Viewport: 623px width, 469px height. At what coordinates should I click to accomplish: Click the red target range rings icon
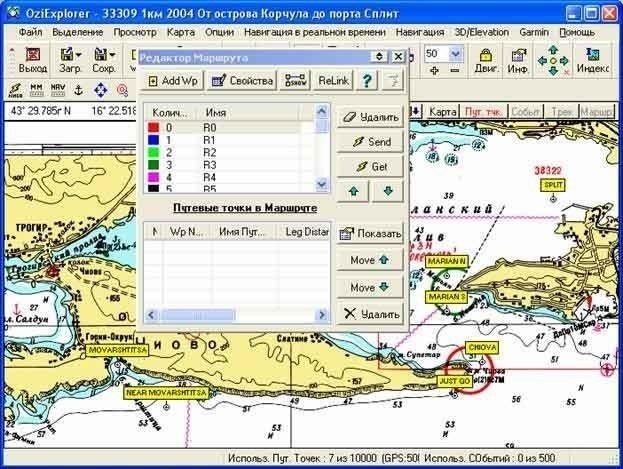pos(122,91)
